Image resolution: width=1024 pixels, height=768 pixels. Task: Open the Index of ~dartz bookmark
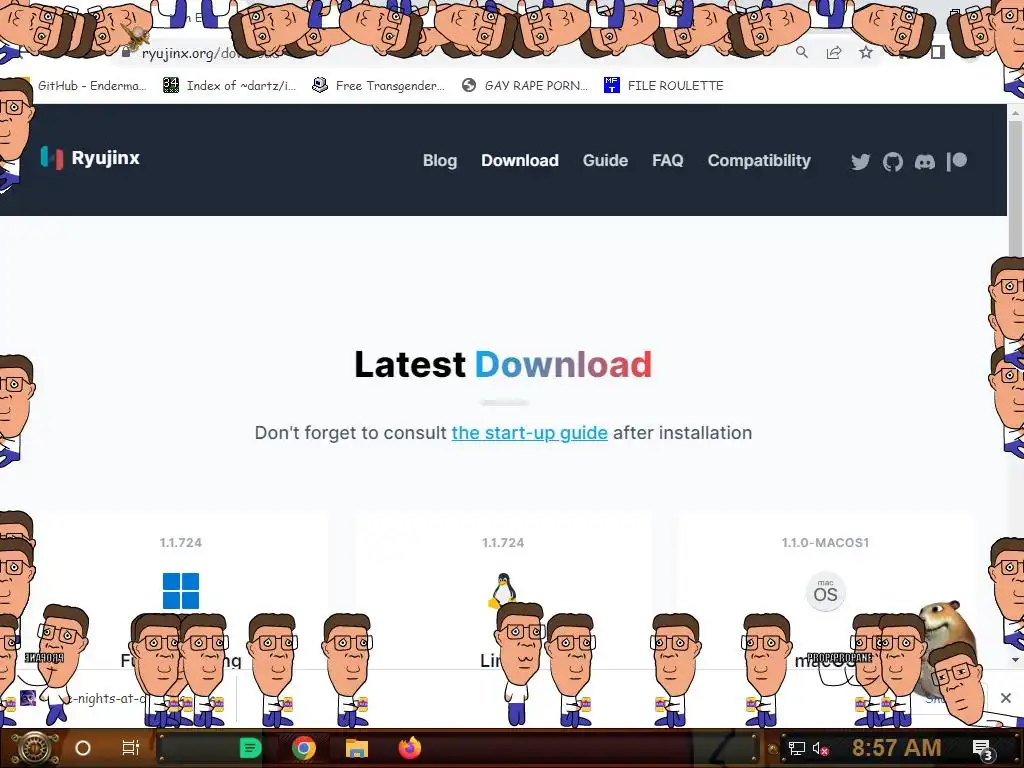[230, 86]
